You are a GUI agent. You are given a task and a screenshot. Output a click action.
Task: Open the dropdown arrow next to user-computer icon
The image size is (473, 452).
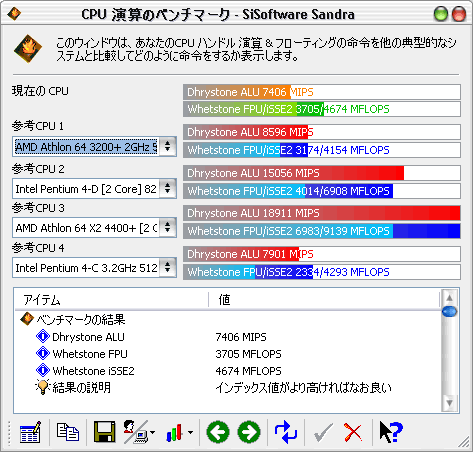coord(152,433)
